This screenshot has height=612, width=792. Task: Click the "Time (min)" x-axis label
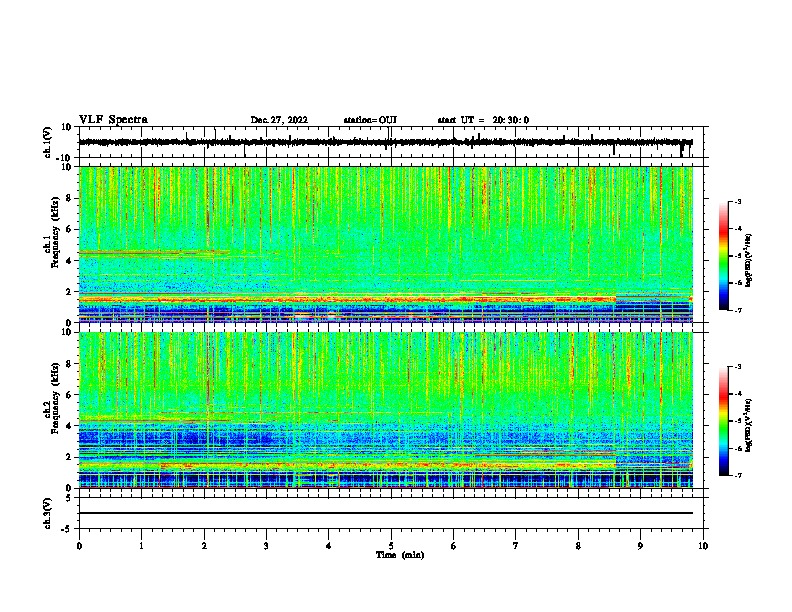[400, 555]
